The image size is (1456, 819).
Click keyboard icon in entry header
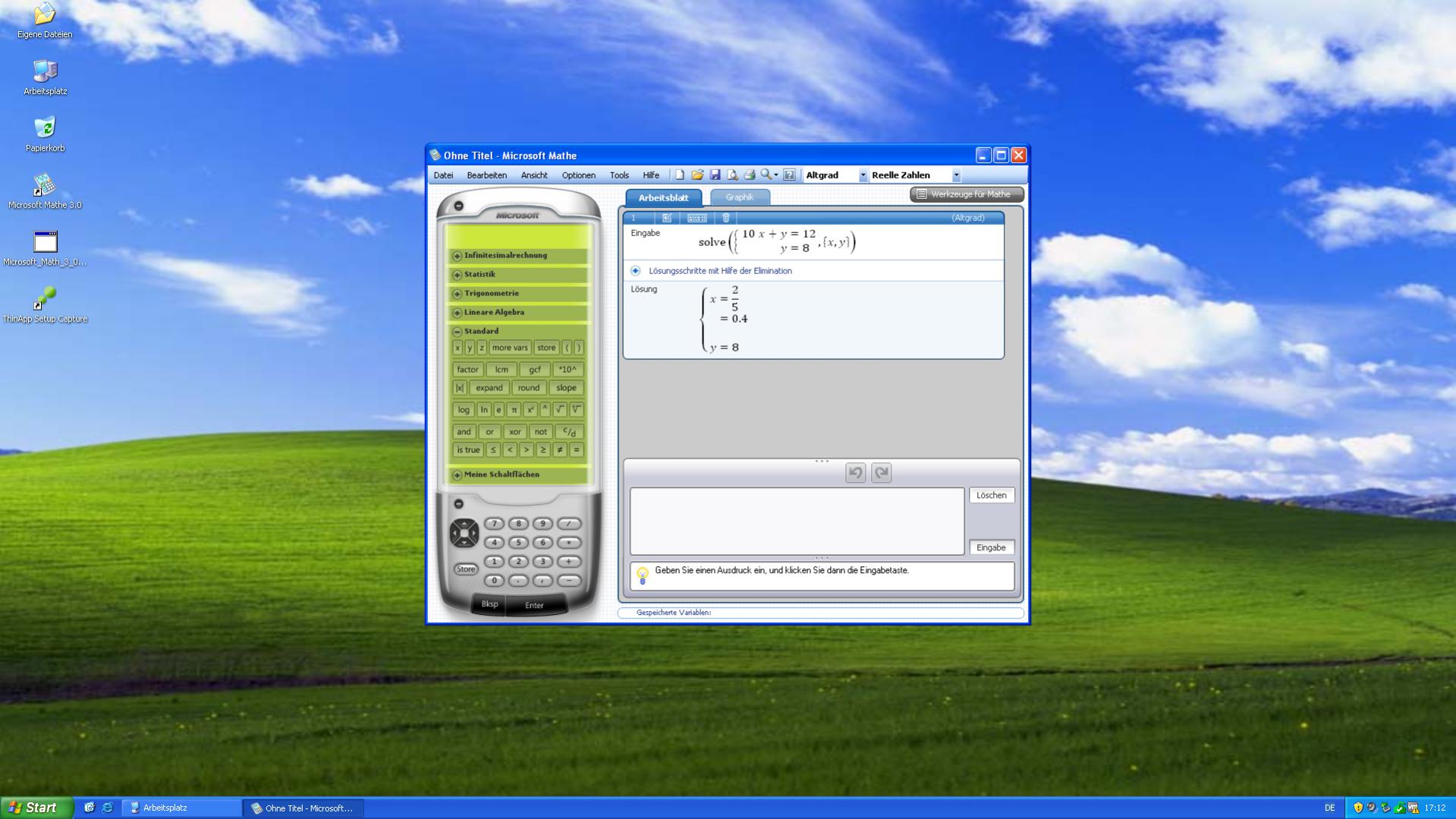[697, 218]
